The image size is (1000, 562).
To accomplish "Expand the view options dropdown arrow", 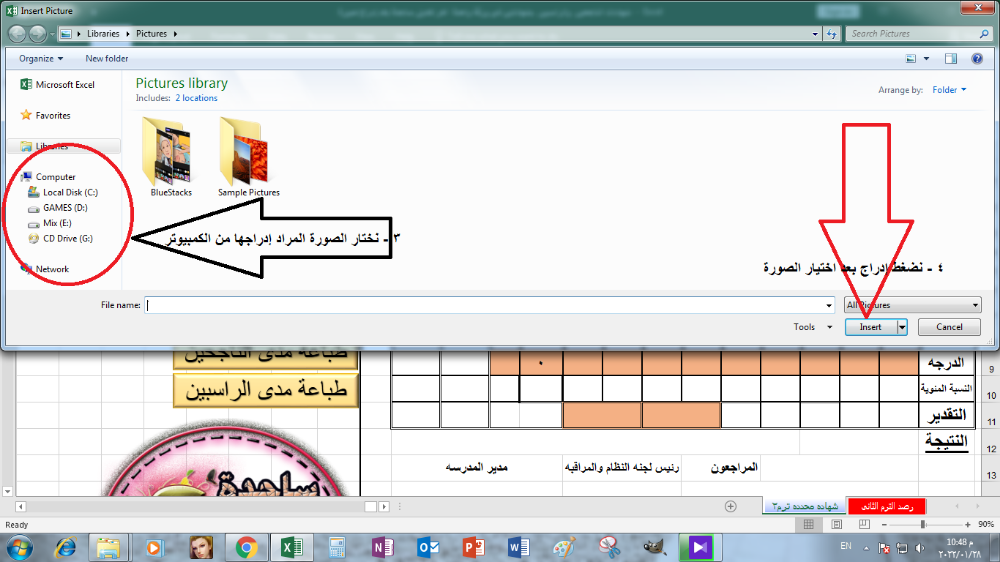I will (927, 59).
